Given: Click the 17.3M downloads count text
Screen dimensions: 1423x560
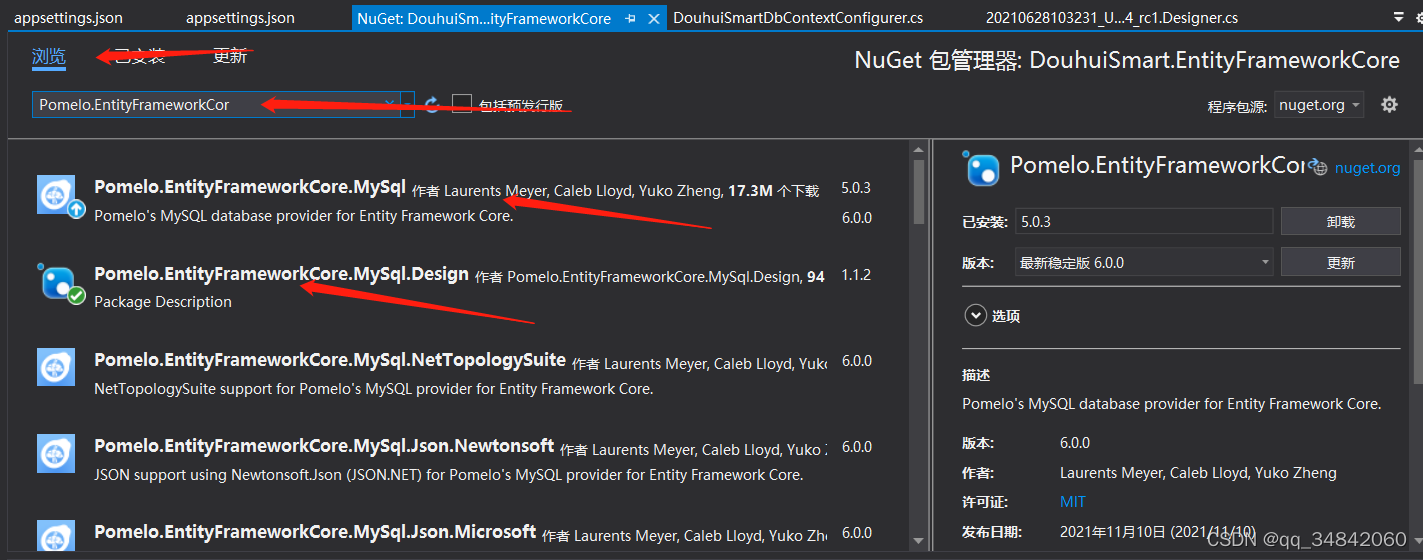Looking at the screenshot, I should pyautogui.click(x=750, y=190).
